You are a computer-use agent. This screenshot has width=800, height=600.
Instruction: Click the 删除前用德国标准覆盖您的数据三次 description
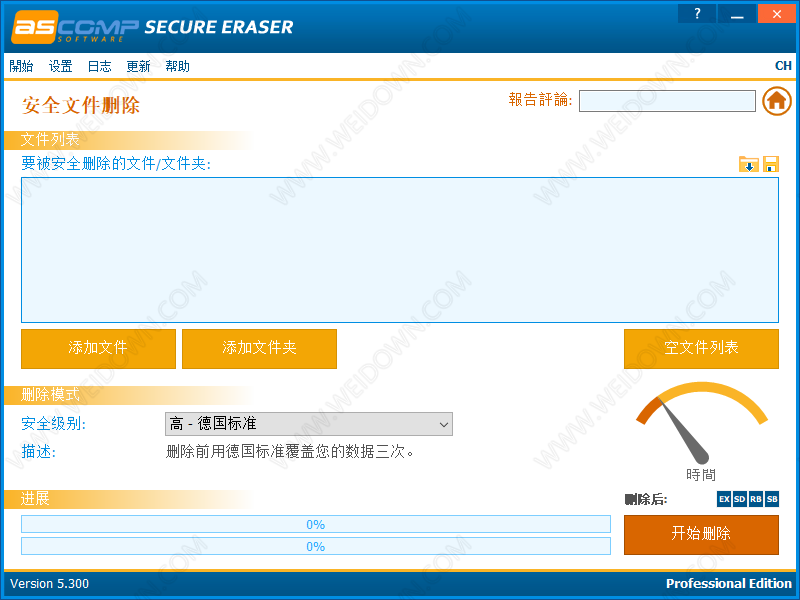290,452
